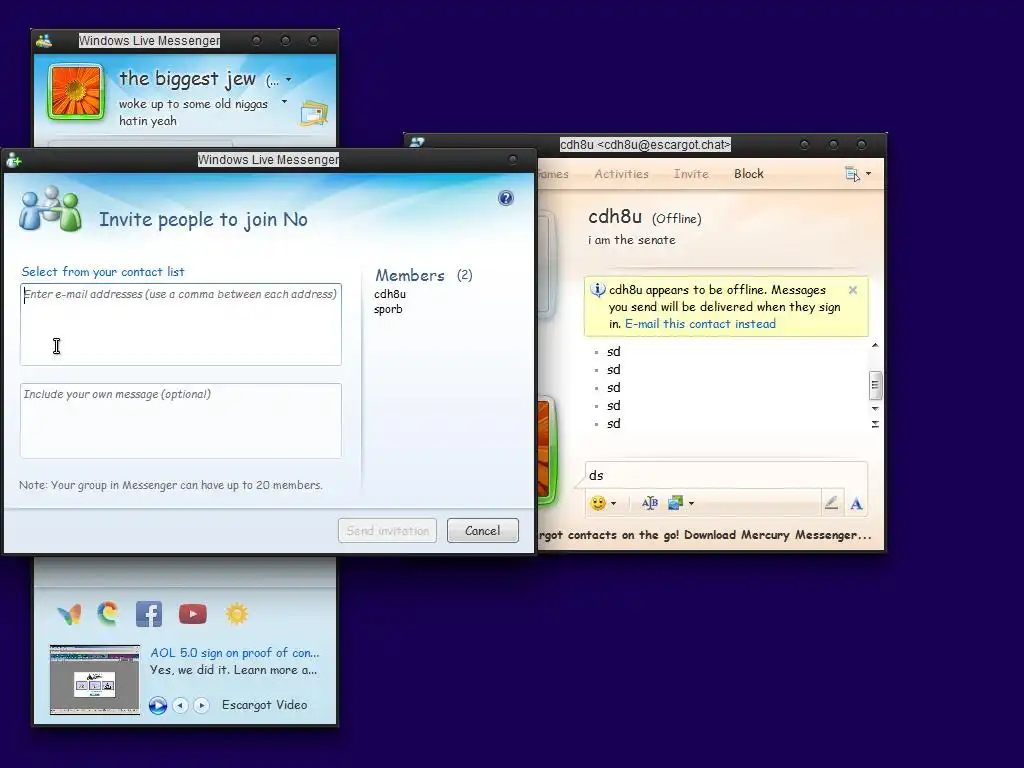The height and width of the screenshot is (768, 1024).
Task: Click the sun weather icon
Action: click(x=236, y=614)
